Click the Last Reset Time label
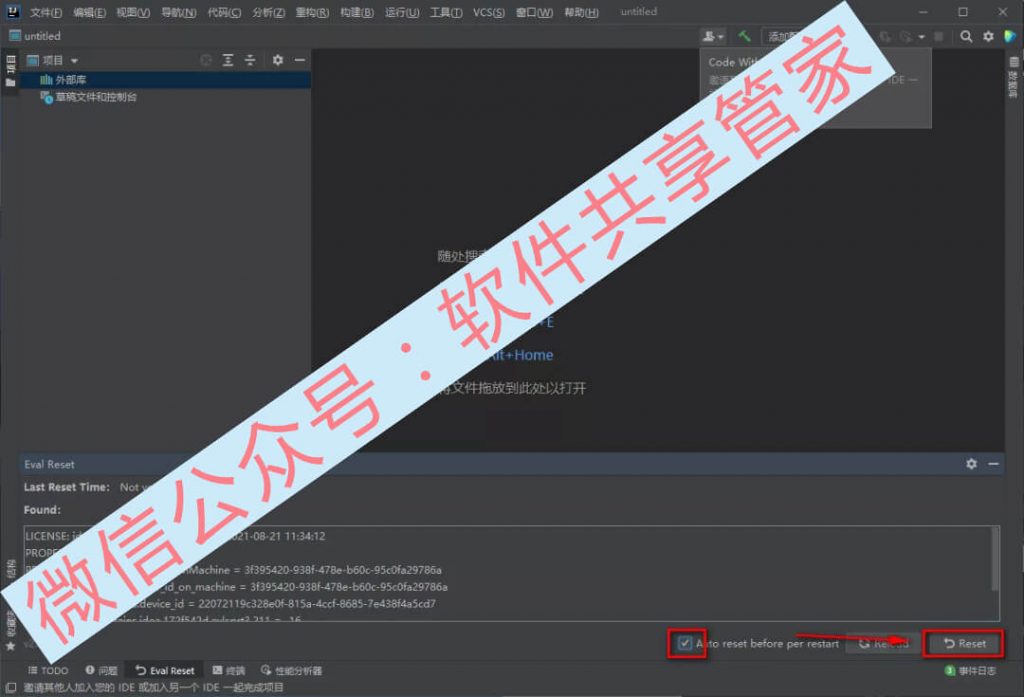 67,487
